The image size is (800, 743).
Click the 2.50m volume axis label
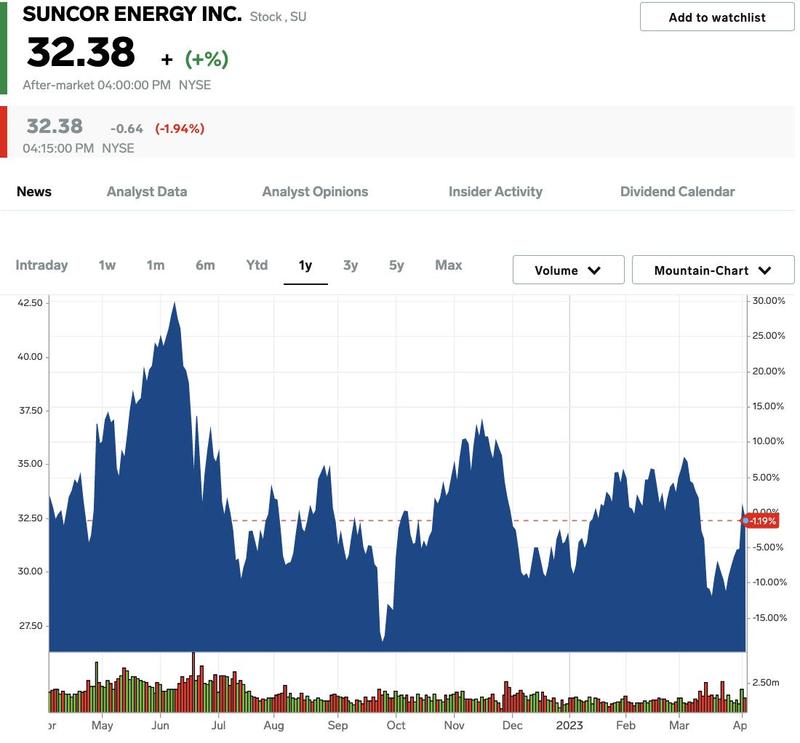tap(766, 682)
